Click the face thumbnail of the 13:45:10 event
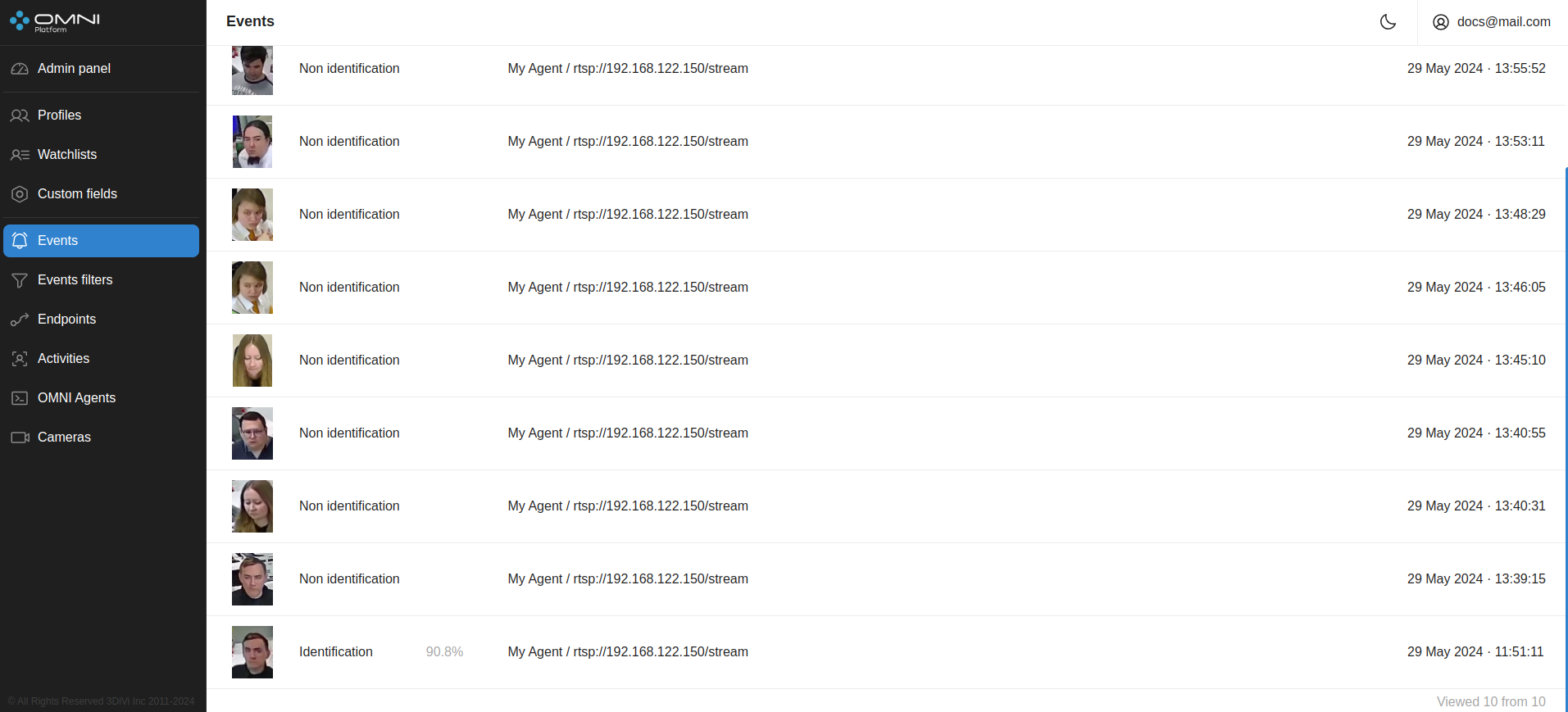 [252, 361]
